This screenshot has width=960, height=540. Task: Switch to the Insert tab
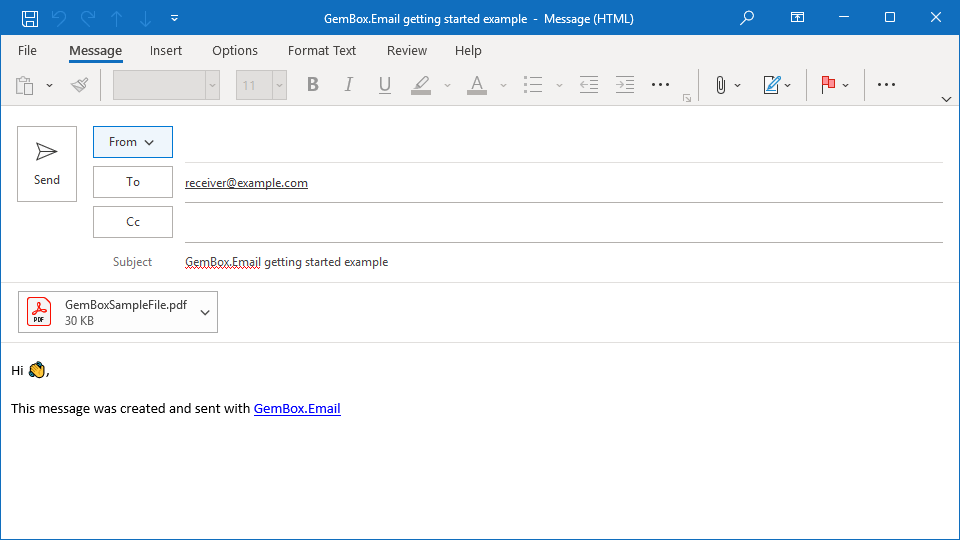(x=166, y=51)
